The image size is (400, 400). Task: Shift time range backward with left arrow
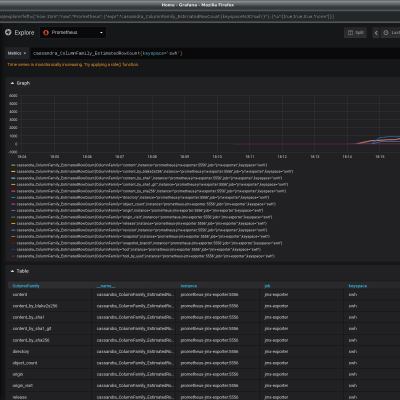point(376,33)
